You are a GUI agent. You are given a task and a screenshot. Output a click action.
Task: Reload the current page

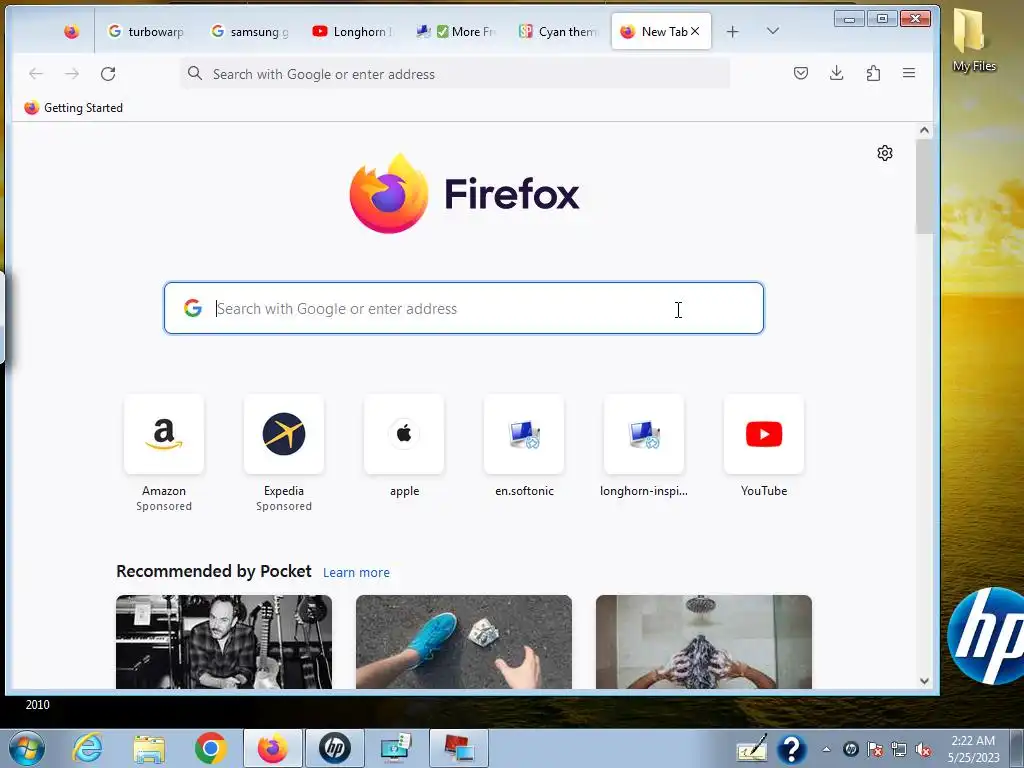pos(108,74)
